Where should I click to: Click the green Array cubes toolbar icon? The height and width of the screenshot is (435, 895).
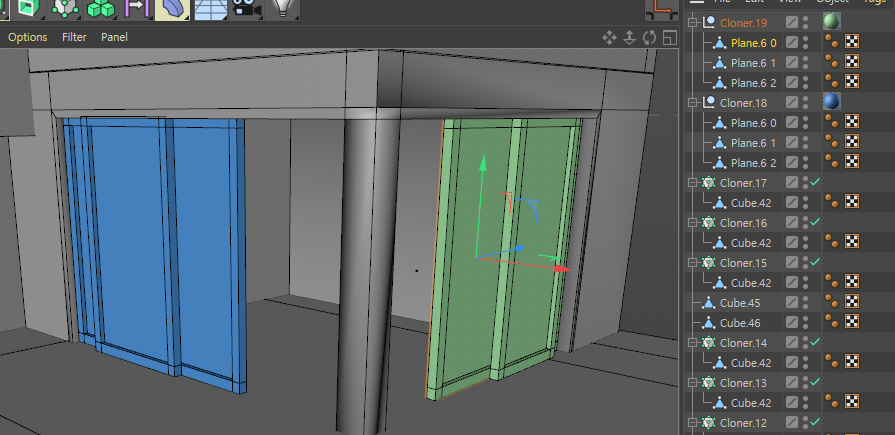click(x=101, y=8)
